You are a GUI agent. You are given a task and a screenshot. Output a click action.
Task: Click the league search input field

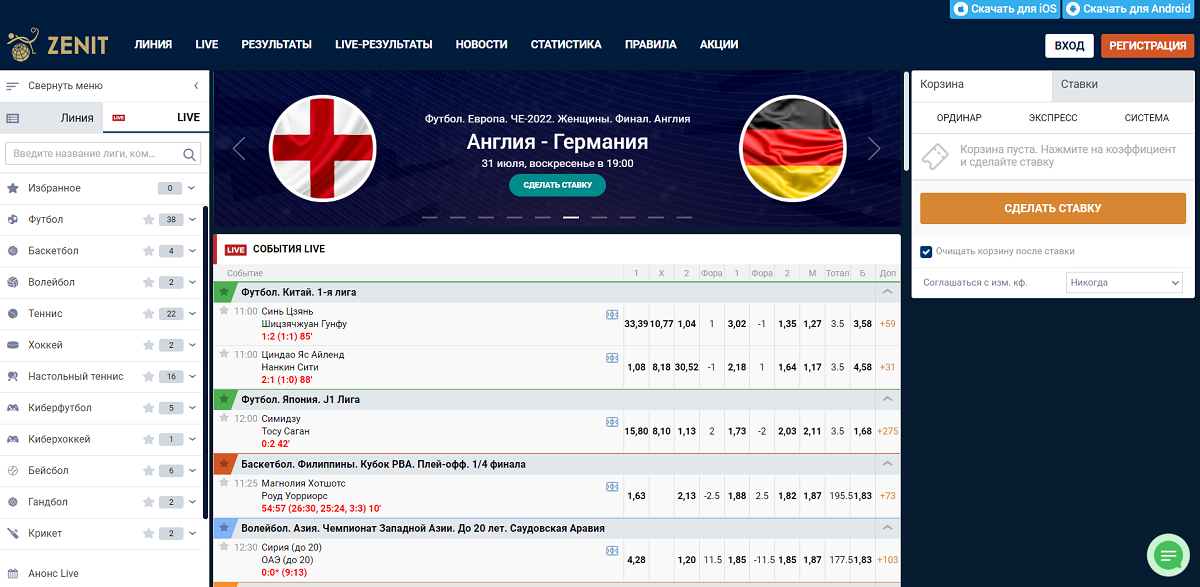[x=95, y=154]
